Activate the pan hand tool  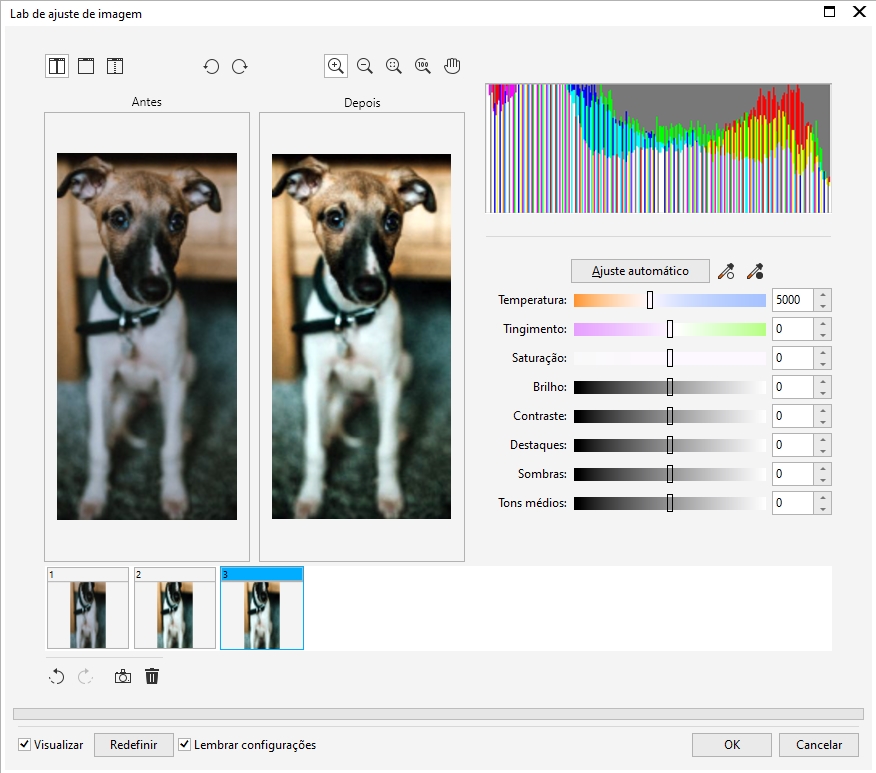[x=452, y=67]
